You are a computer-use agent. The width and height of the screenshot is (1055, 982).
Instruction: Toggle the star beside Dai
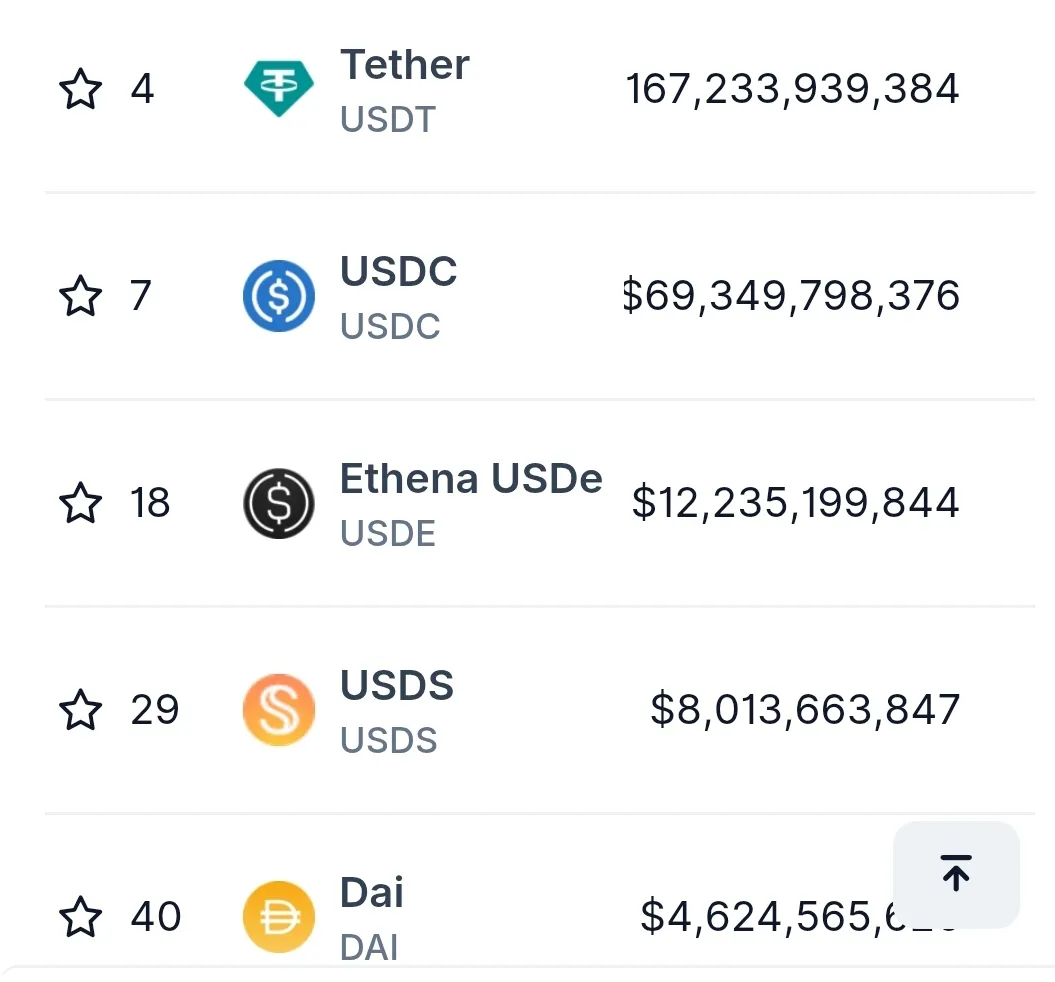tap(81, 916)
